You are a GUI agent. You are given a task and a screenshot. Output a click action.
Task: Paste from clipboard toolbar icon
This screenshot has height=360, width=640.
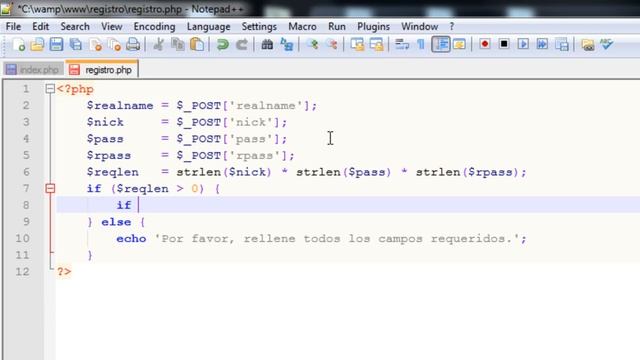(x=197, y=44)
